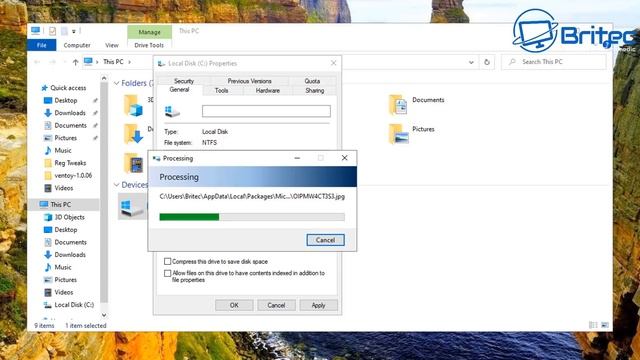
Task: Switch to details view in status bar
Action: click(593, 325)
